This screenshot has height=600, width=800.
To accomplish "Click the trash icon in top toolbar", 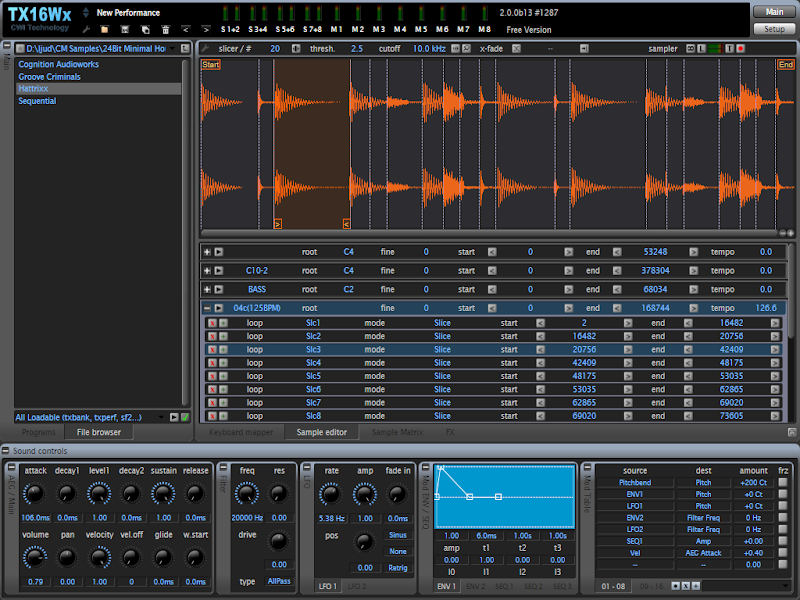I will [165, 30].
